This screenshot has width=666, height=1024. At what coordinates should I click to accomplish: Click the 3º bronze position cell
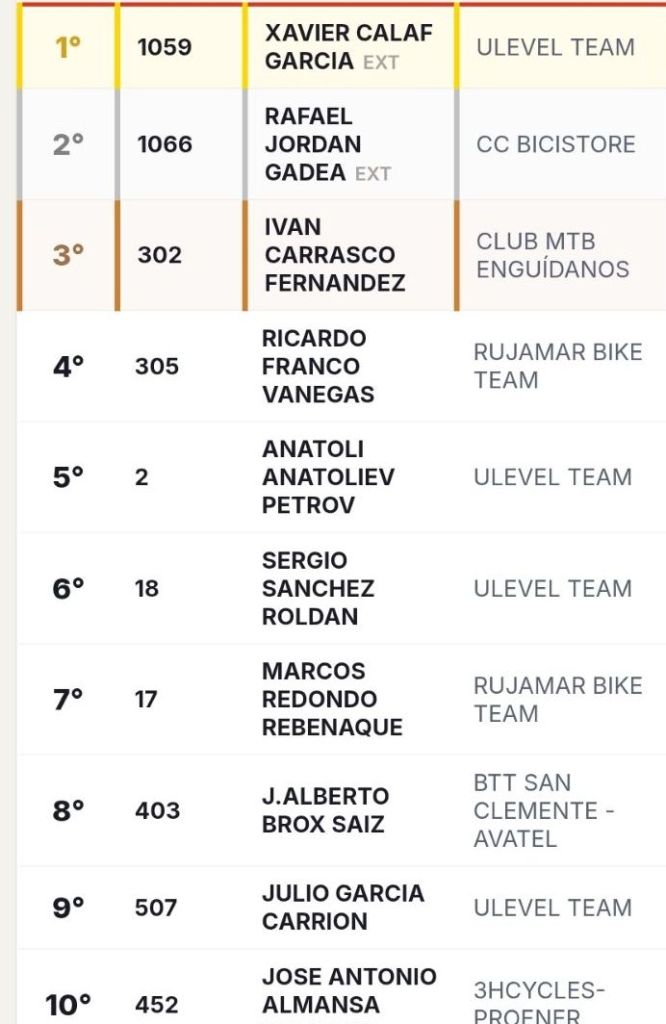click(x=67, y=255)
